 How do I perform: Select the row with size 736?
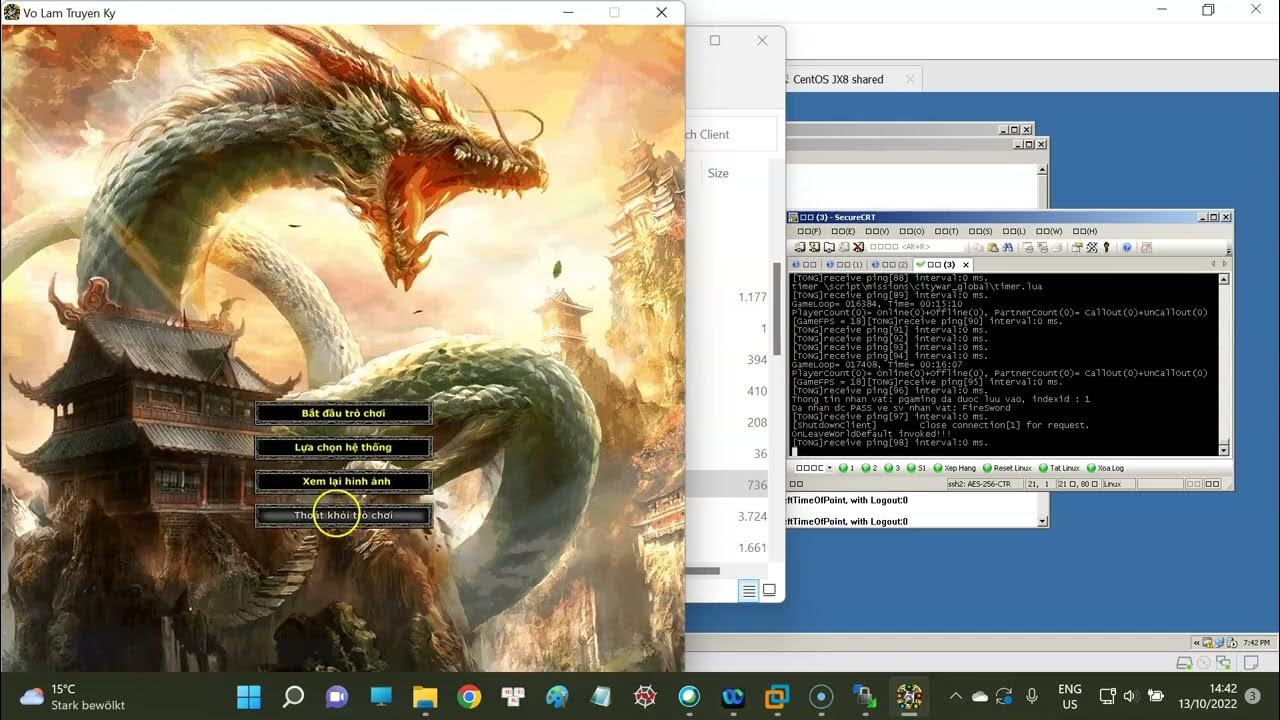tap(727, 485)
